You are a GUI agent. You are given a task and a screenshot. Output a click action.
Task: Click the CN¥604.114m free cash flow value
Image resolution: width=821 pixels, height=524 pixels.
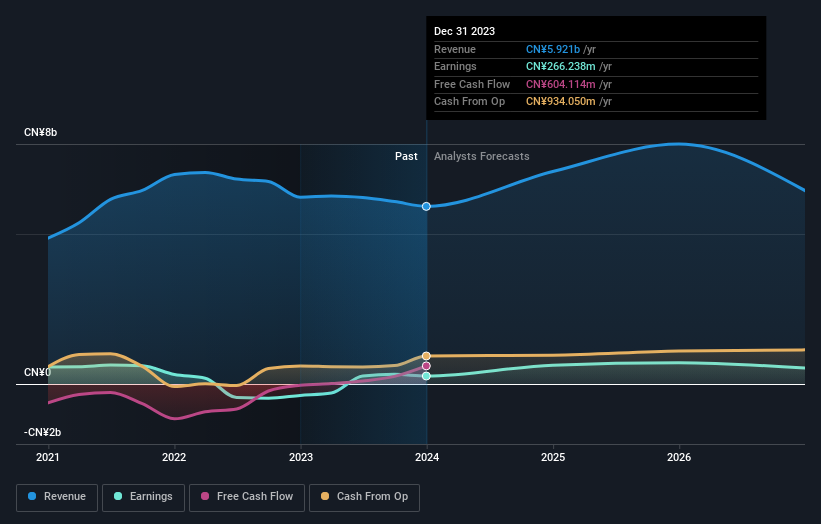tap(561, 84)
